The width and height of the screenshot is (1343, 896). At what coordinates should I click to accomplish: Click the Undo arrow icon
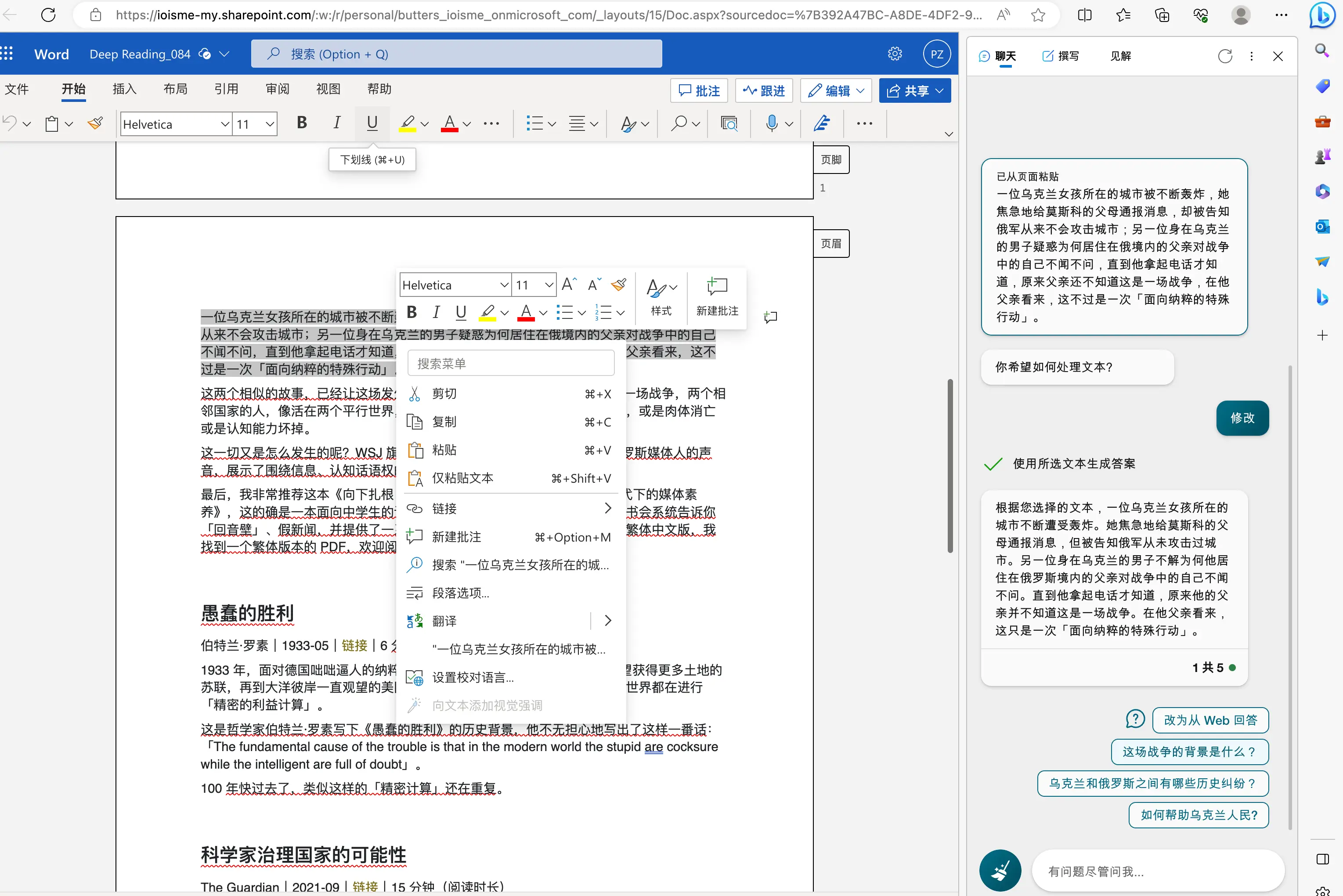point(10,123)
